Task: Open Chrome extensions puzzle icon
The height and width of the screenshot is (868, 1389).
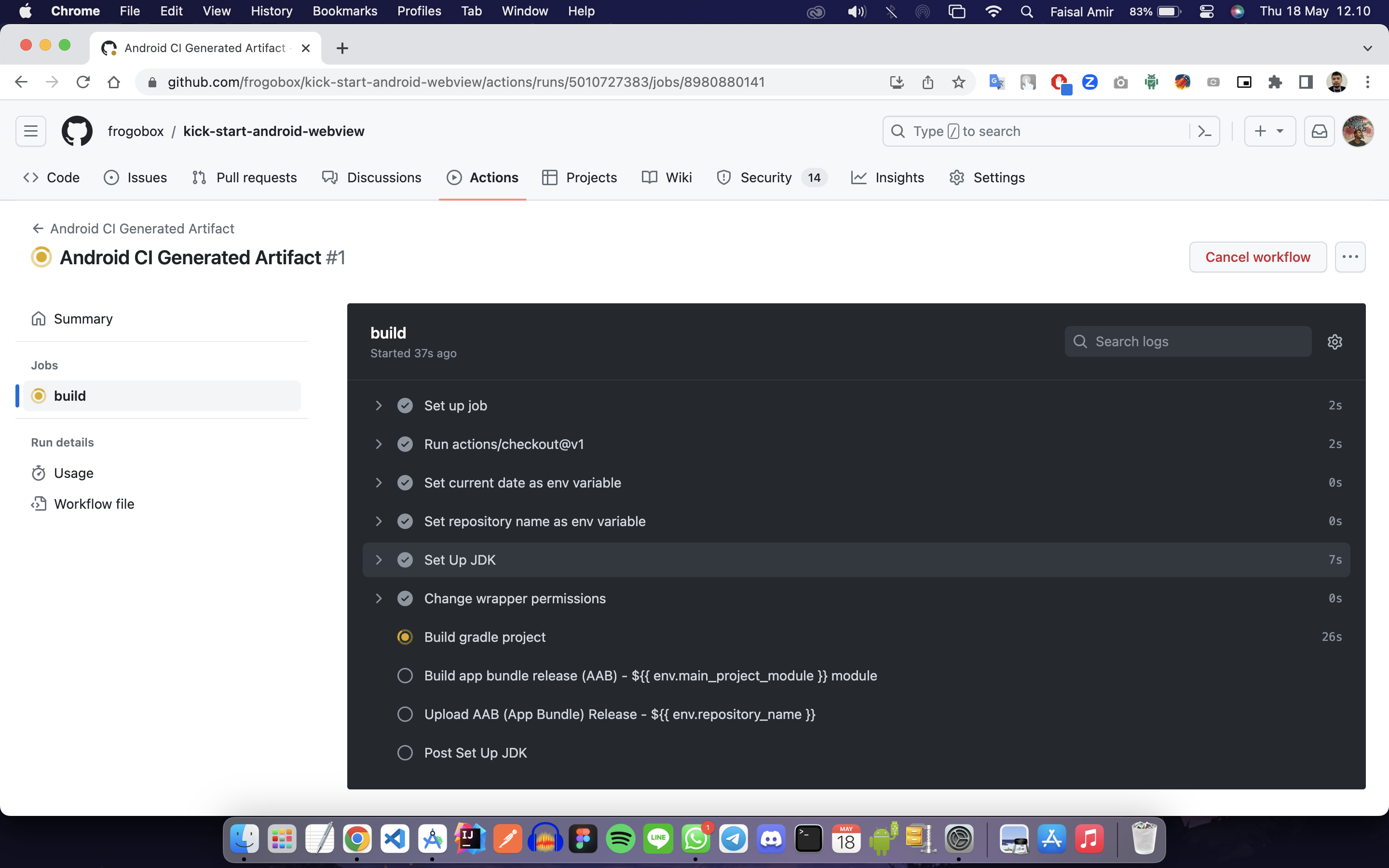Action: tap(1275, 82)
